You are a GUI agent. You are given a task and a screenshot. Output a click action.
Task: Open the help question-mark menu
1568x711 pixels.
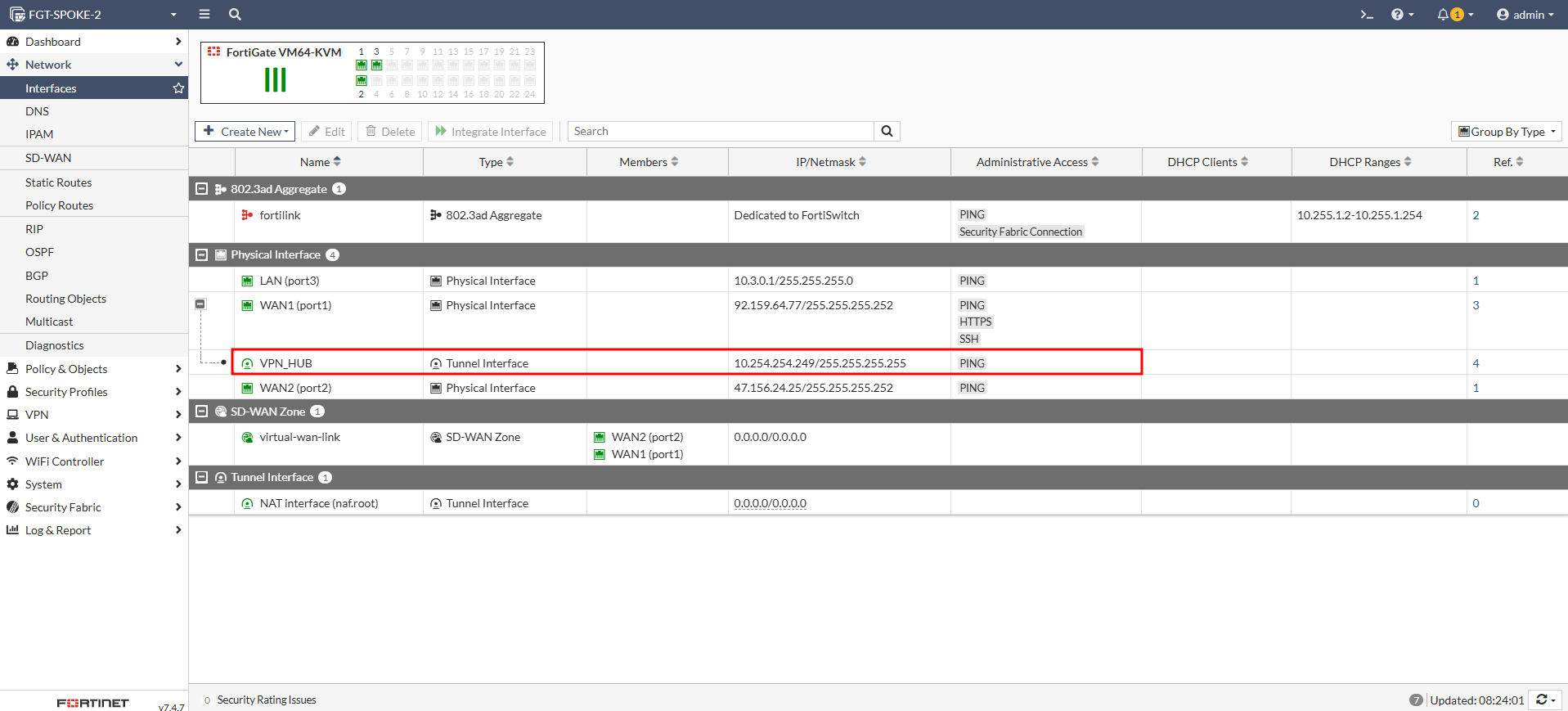coord(1402,15)
